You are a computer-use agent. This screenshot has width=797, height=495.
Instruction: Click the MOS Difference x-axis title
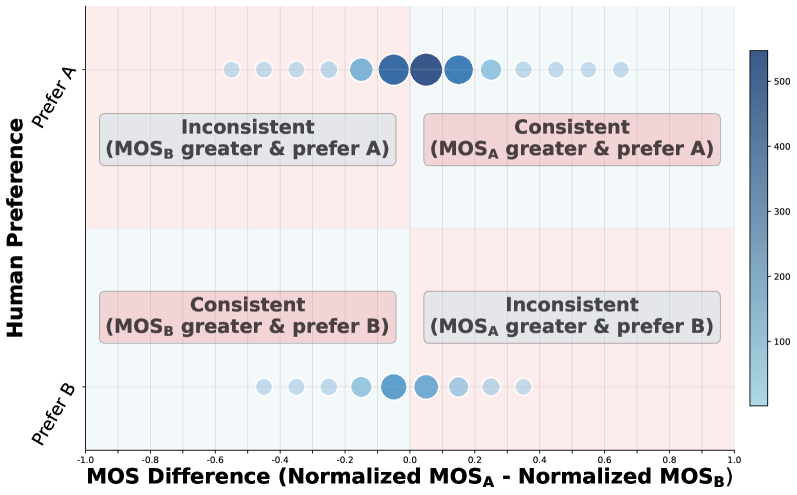[410, 477]
